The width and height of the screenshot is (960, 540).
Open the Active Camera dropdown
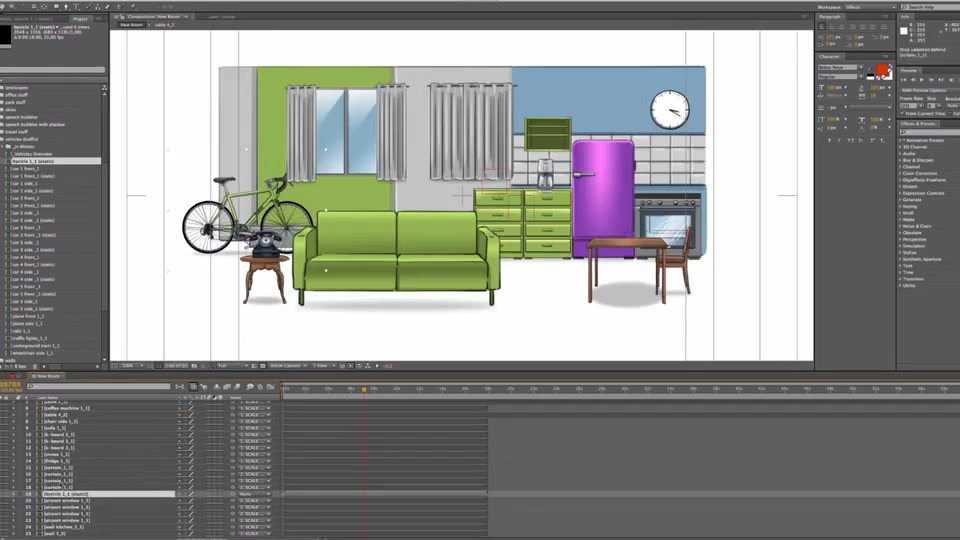coord(288,366)
